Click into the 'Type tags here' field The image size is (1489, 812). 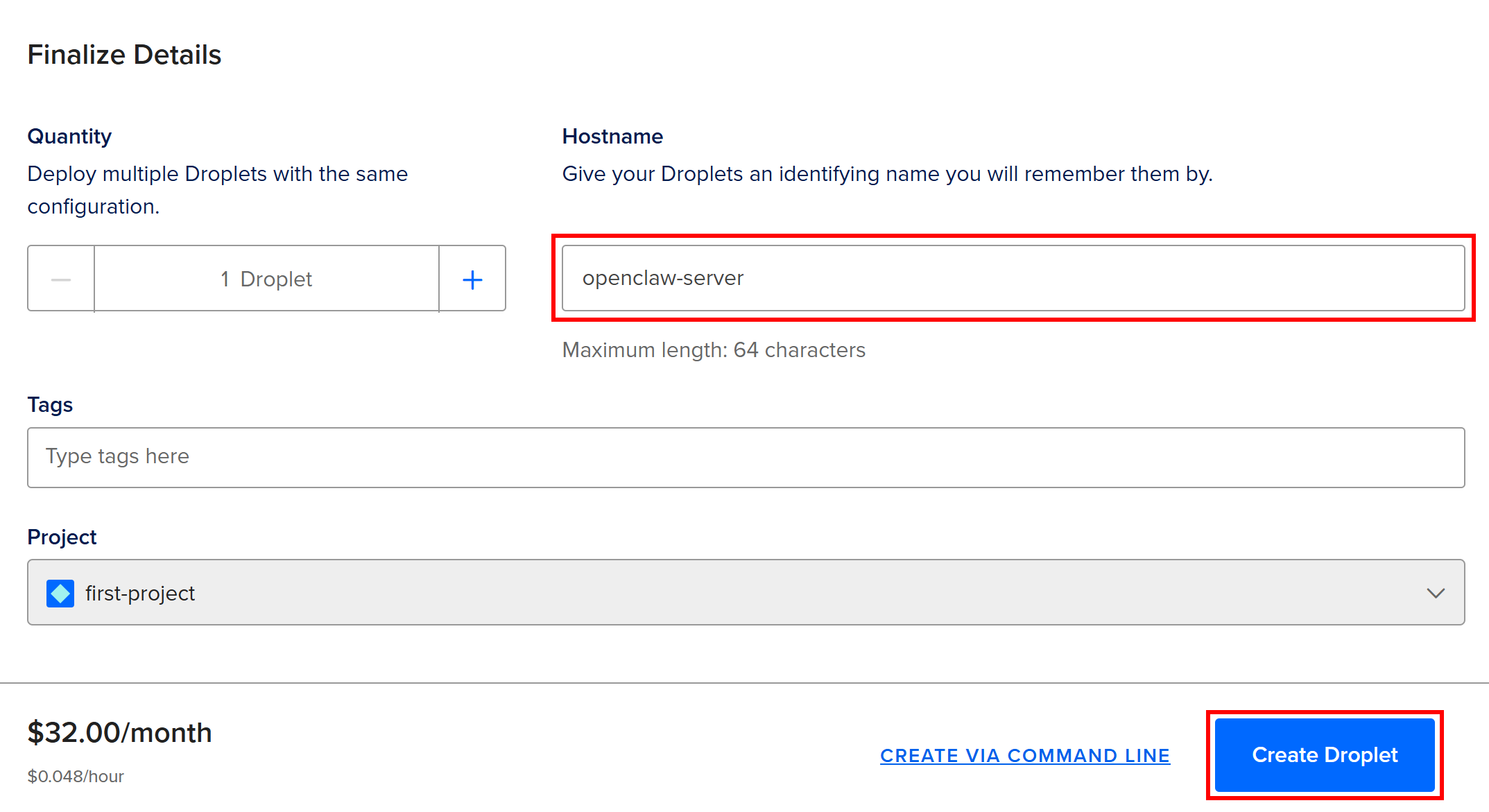tap(746, 457)
